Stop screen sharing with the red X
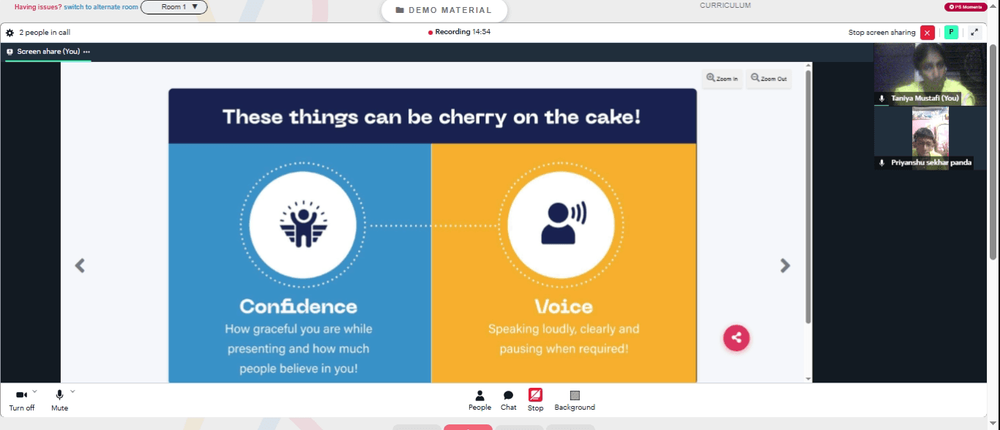The width and height of the screenshot is (1000, 430). tap(927, 33)
